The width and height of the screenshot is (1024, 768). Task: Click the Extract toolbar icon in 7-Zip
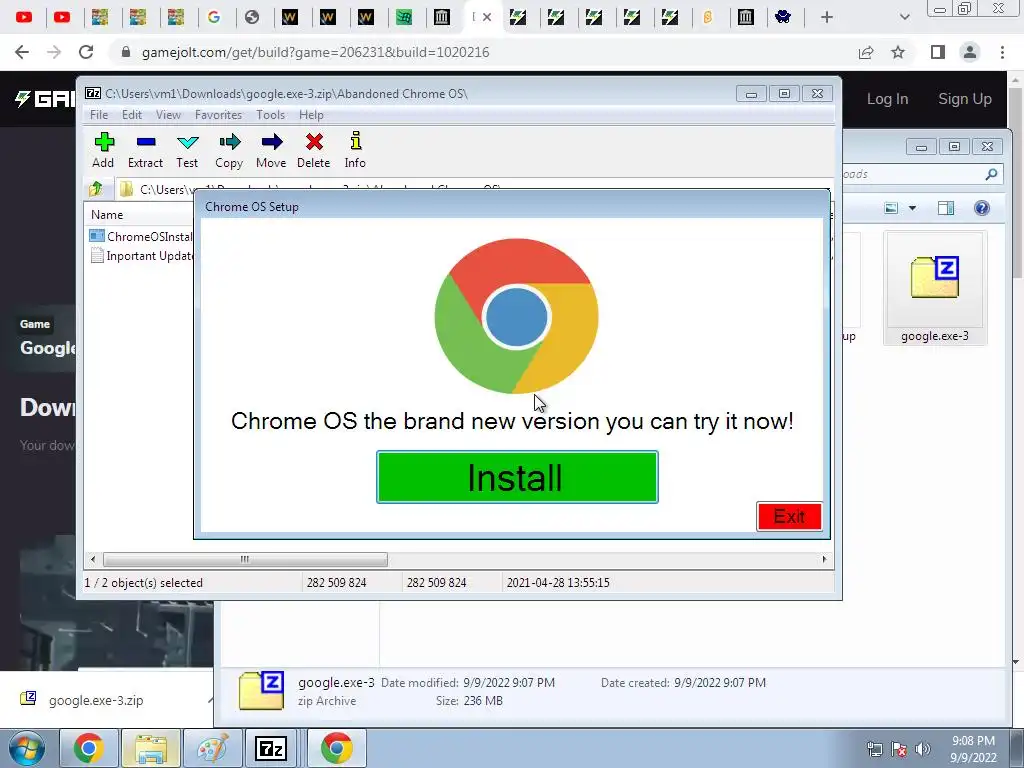coord(146,142)
